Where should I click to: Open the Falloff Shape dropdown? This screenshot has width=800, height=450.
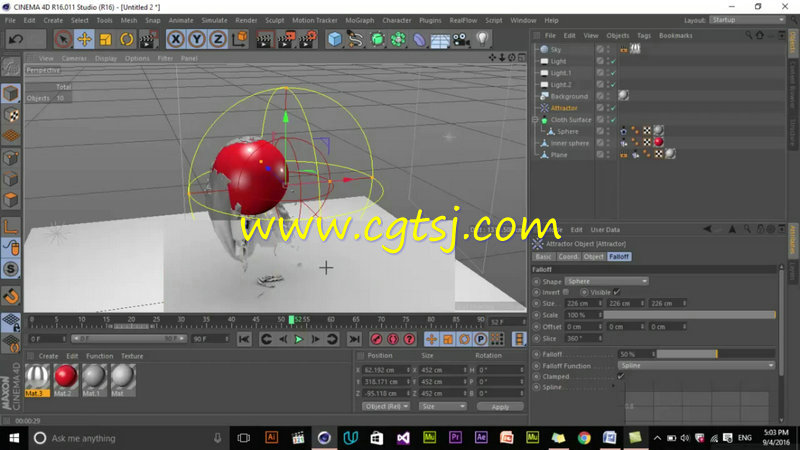(x=607, y=282)
